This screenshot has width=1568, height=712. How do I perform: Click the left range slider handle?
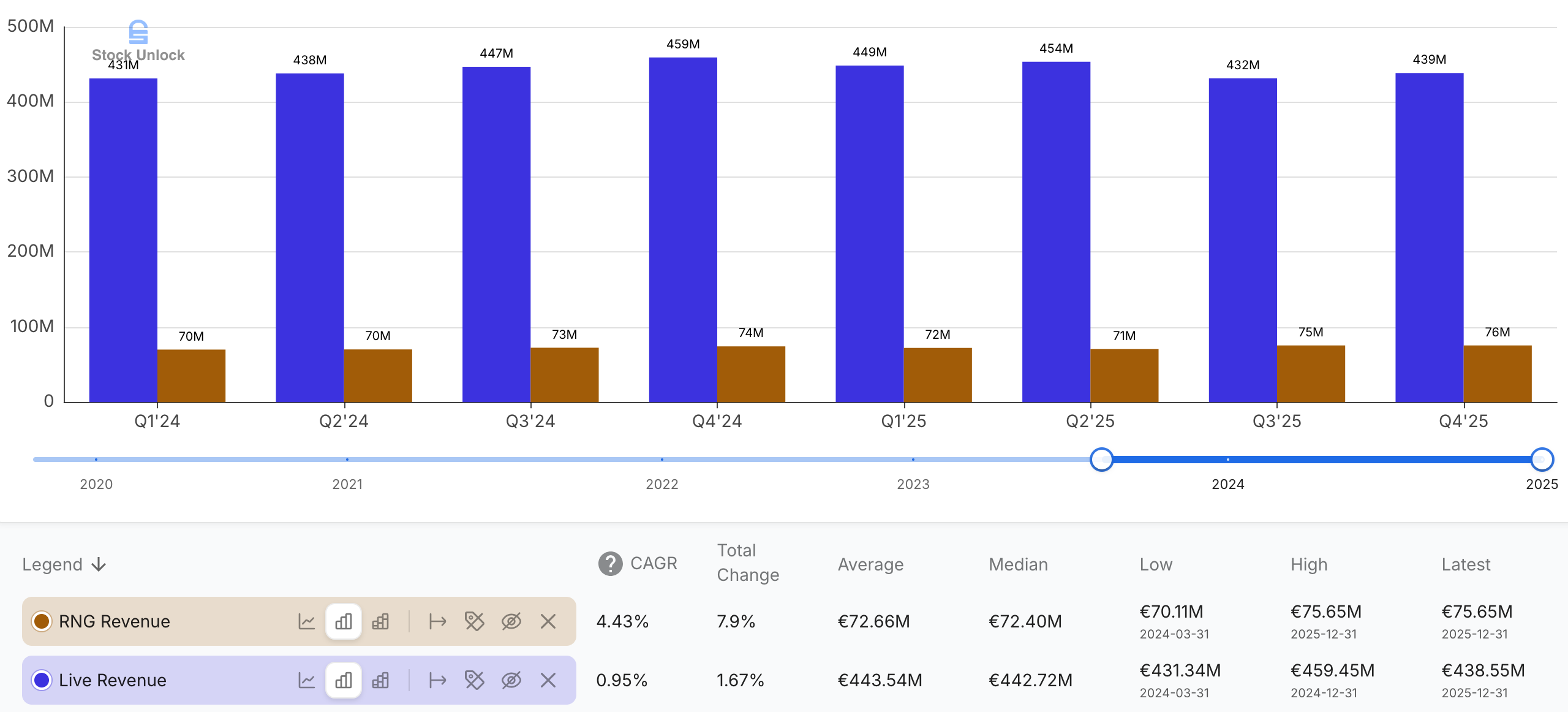click(x=1101, y=459)
